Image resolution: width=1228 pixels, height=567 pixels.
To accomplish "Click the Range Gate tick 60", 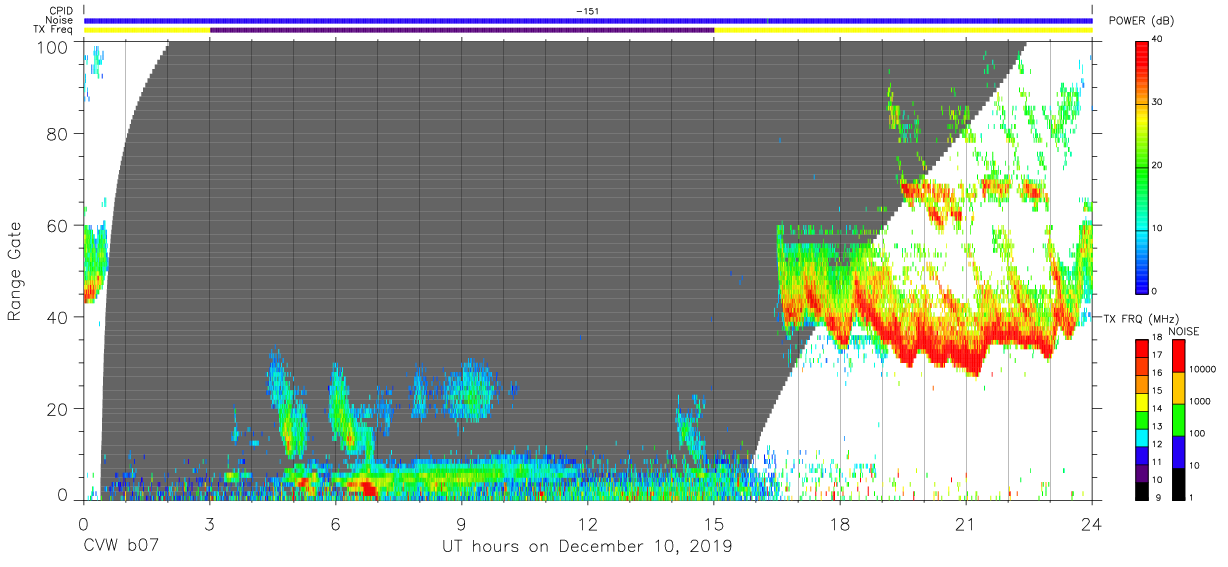I will tap(59, 226).
